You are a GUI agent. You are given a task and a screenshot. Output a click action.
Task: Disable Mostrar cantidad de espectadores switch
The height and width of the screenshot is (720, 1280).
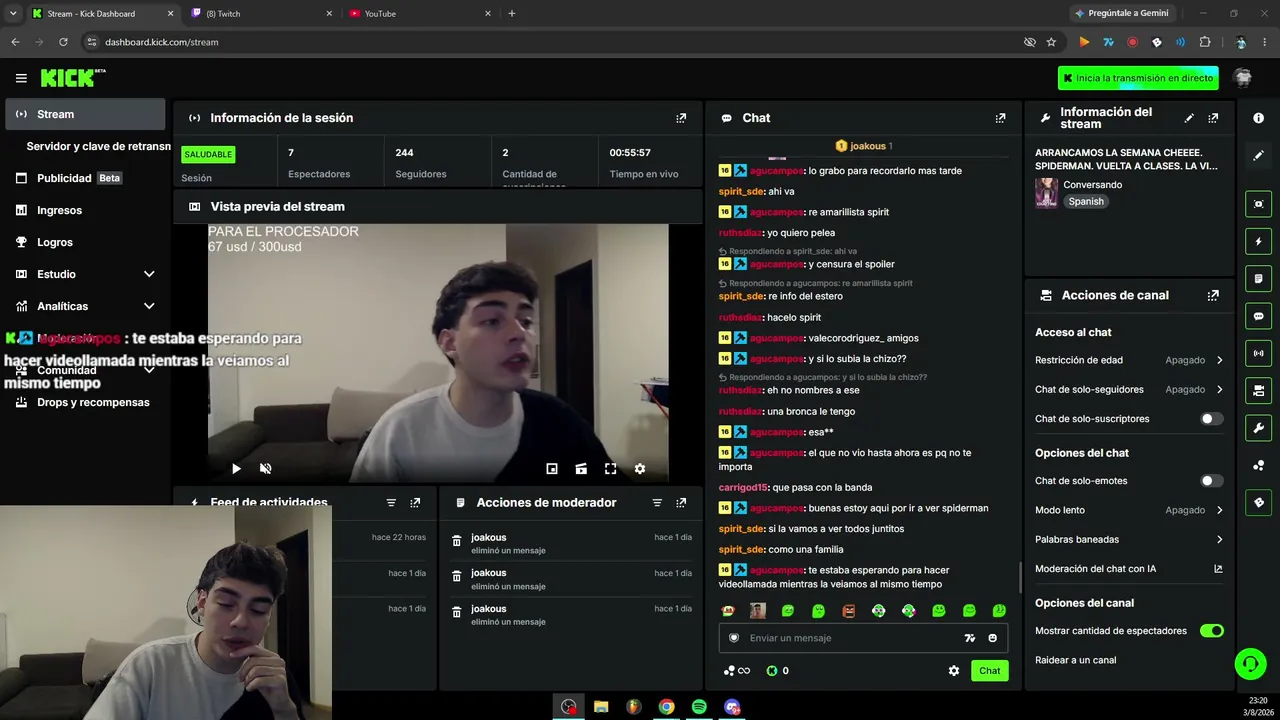click(x=1211, y=631)
